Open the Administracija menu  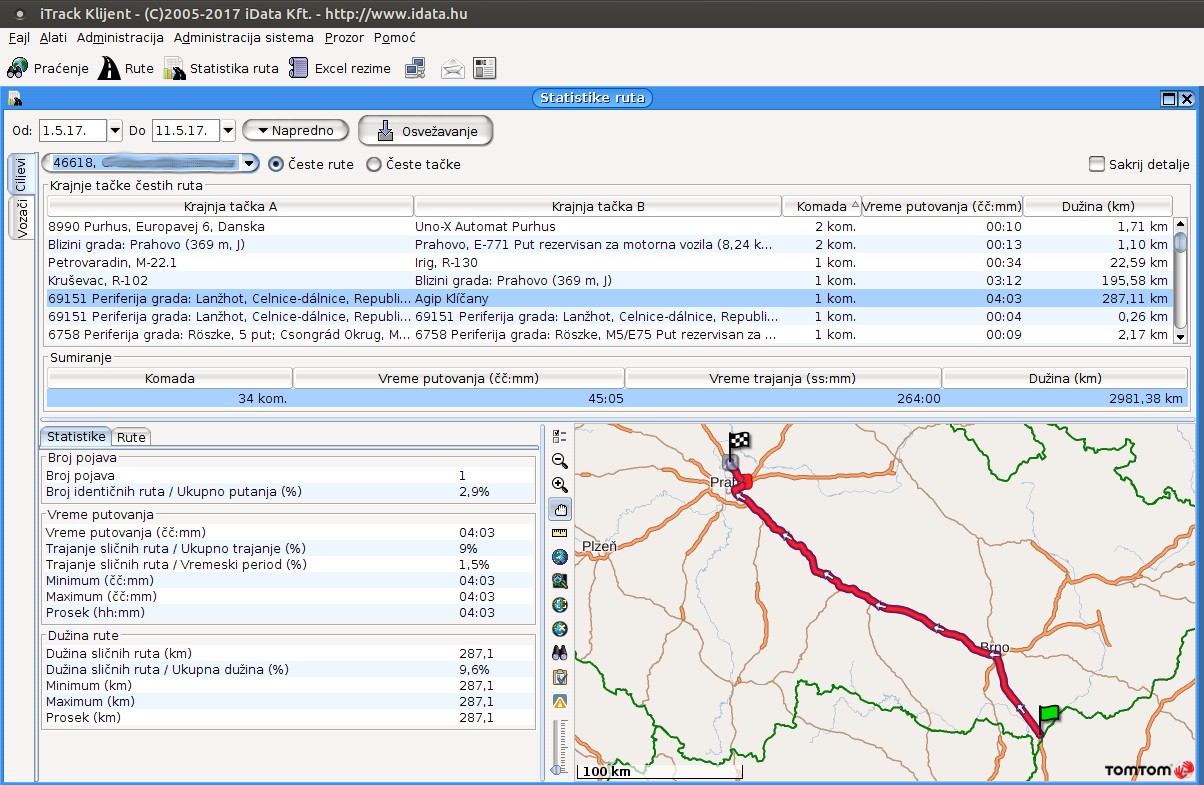point(120,38)
